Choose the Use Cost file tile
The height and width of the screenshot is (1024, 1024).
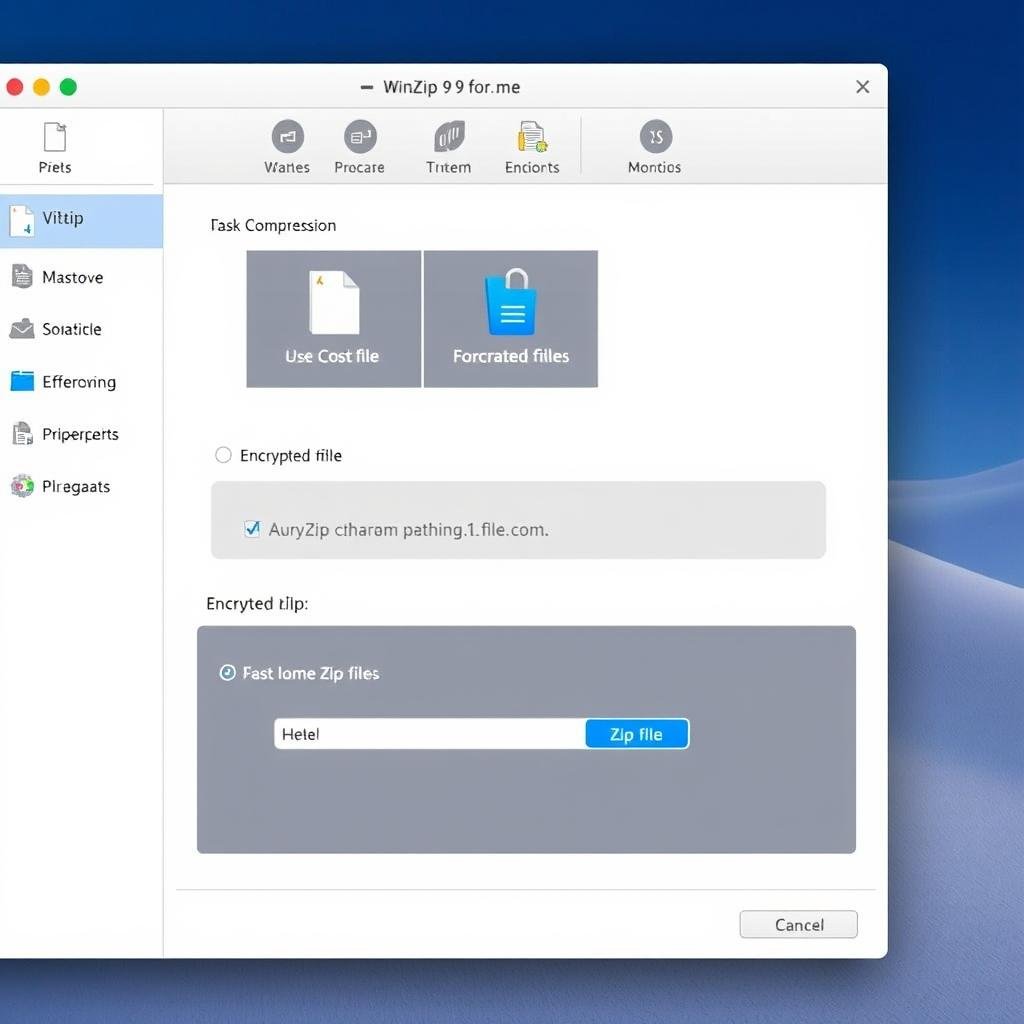(x=334, y=319)
